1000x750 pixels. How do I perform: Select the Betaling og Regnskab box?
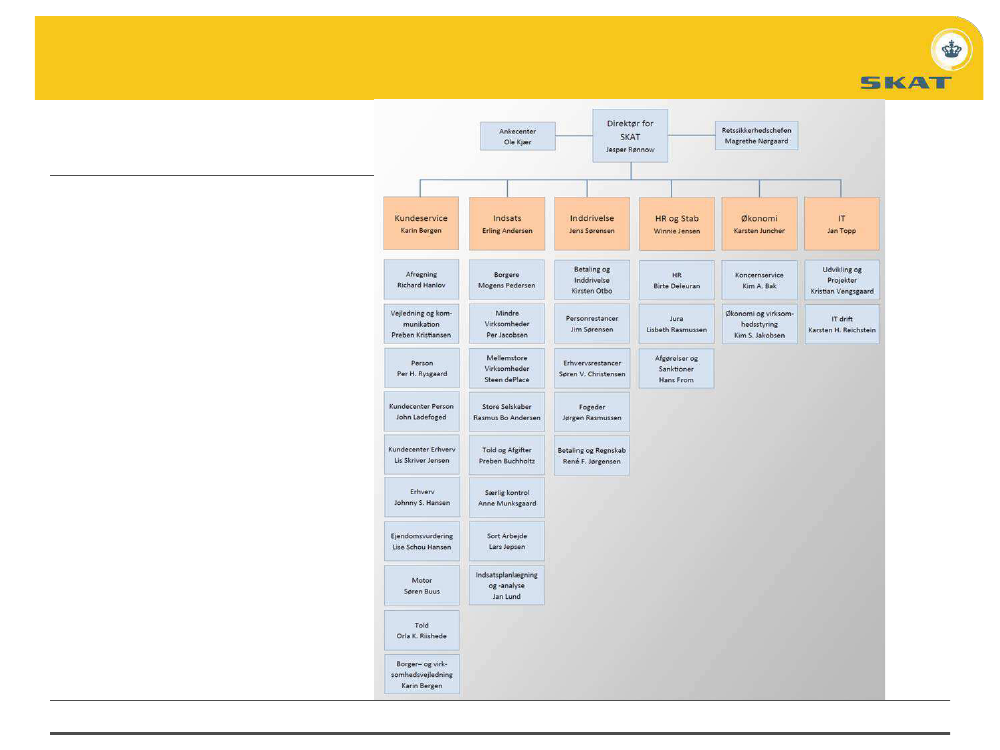[x=592, y=455]
